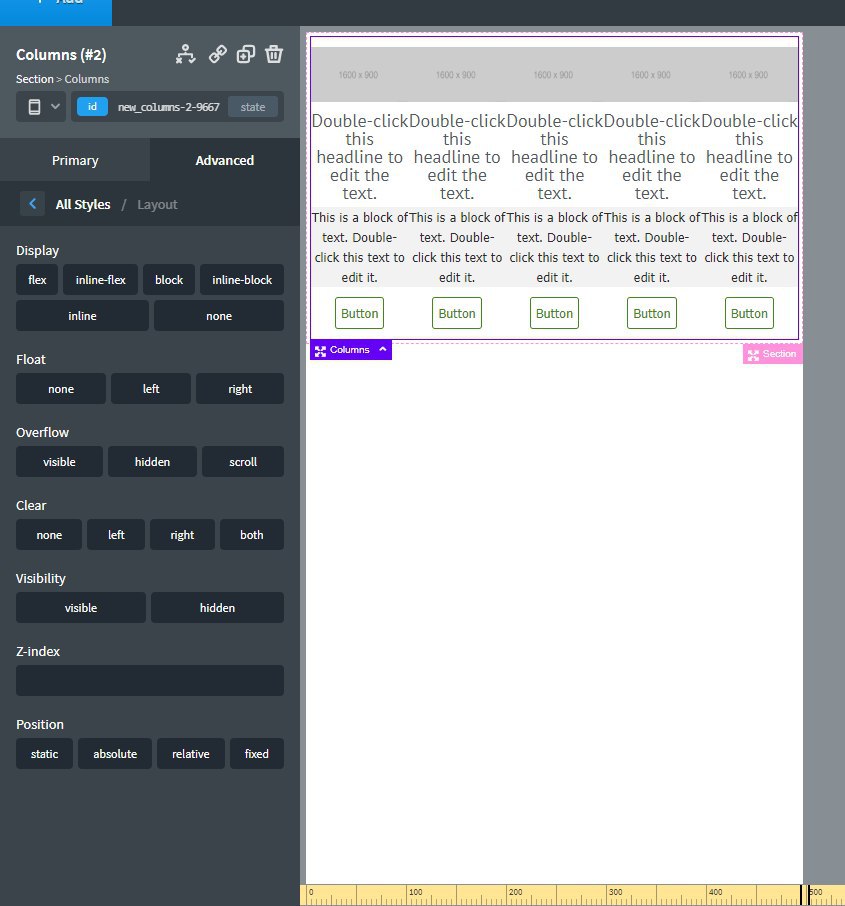Set Position to relative
This screenshot has width=845, height=906.
coord(191,753)
